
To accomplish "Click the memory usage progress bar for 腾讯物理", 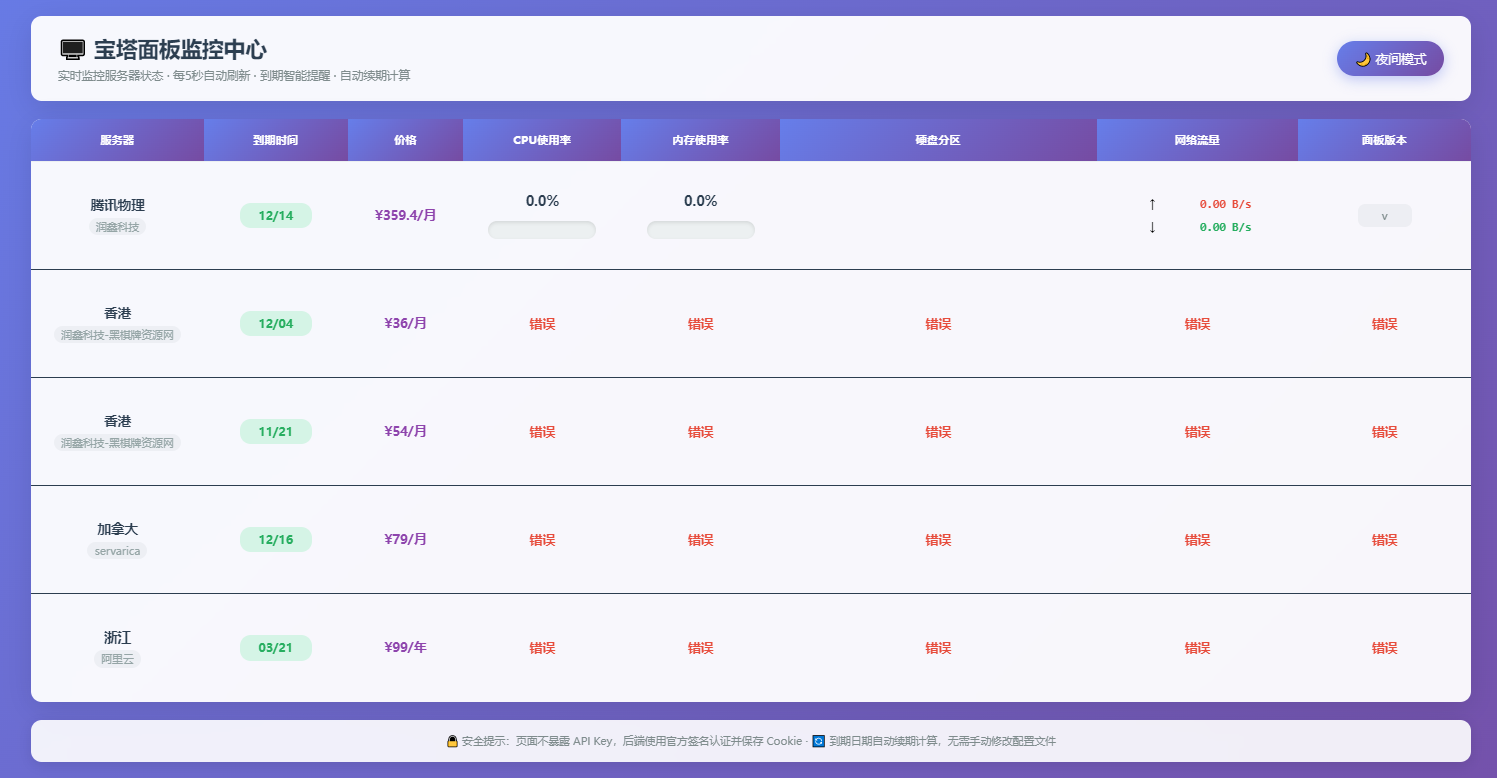I will pyautogui.click(x=700, y=230).
